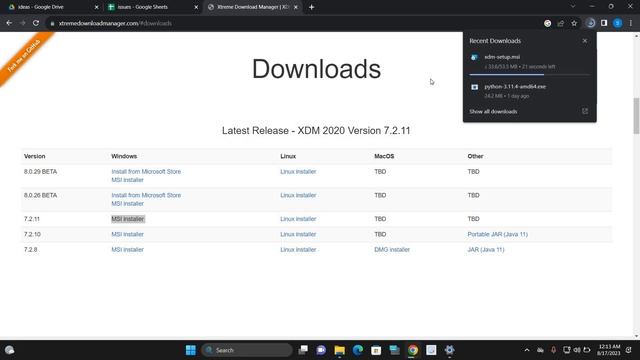This screenshot has width=640, height=360.
Task: Open Microsoft Store from the taskbar
Action: (x=376, y=350)
